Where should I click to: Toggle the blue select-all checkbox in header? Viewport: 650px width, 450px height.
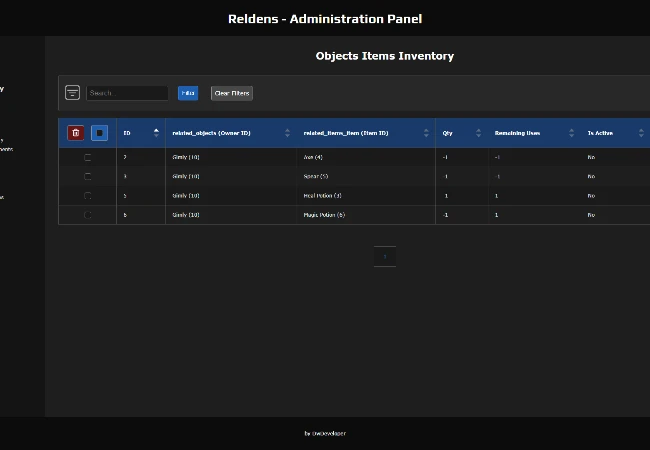pyautogui.click(x=99, y=133)
